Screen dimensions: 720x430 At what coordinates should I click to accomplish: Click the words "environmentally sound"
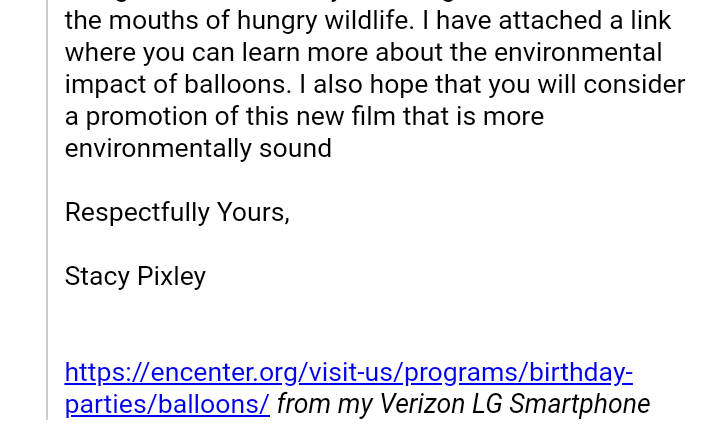point(198,148)
